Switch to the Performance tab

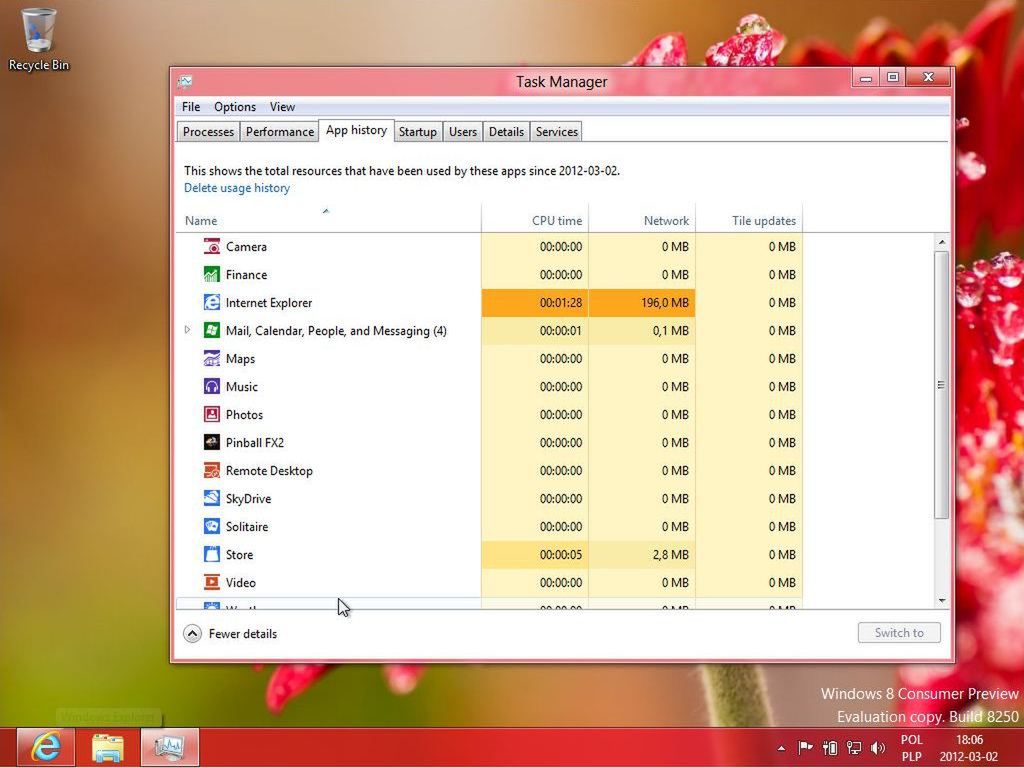[280, 132]
